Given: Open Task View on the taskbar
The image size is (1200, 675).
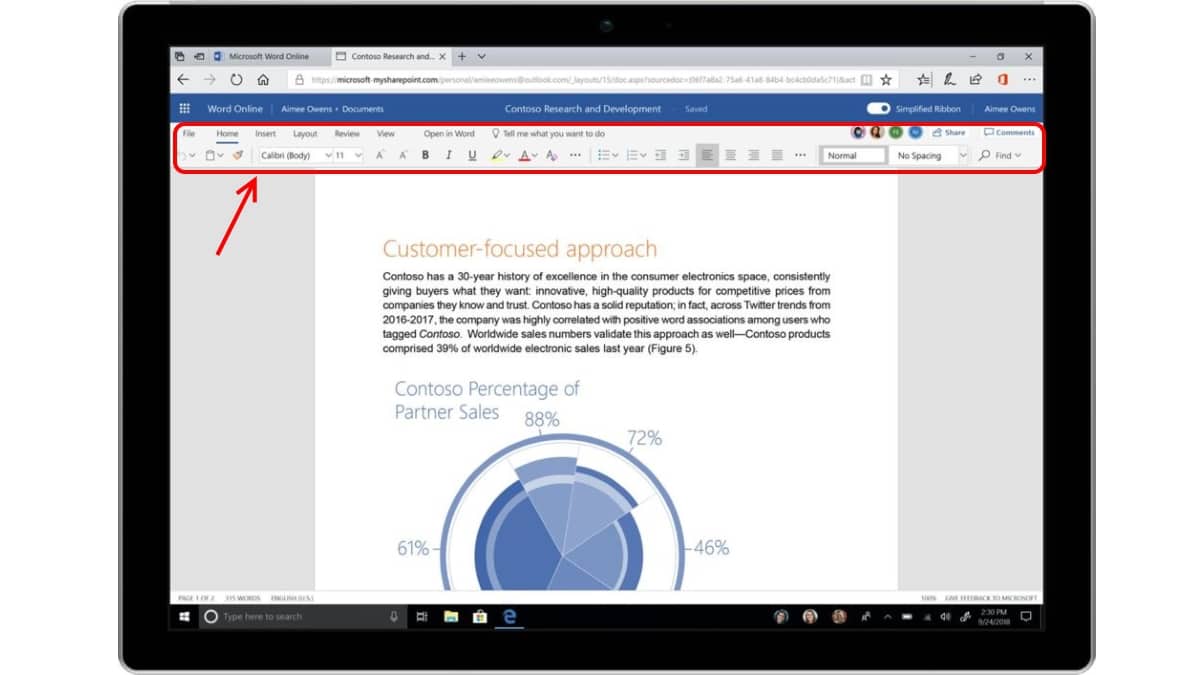Looking at the screenshot, I should (422, 617).
